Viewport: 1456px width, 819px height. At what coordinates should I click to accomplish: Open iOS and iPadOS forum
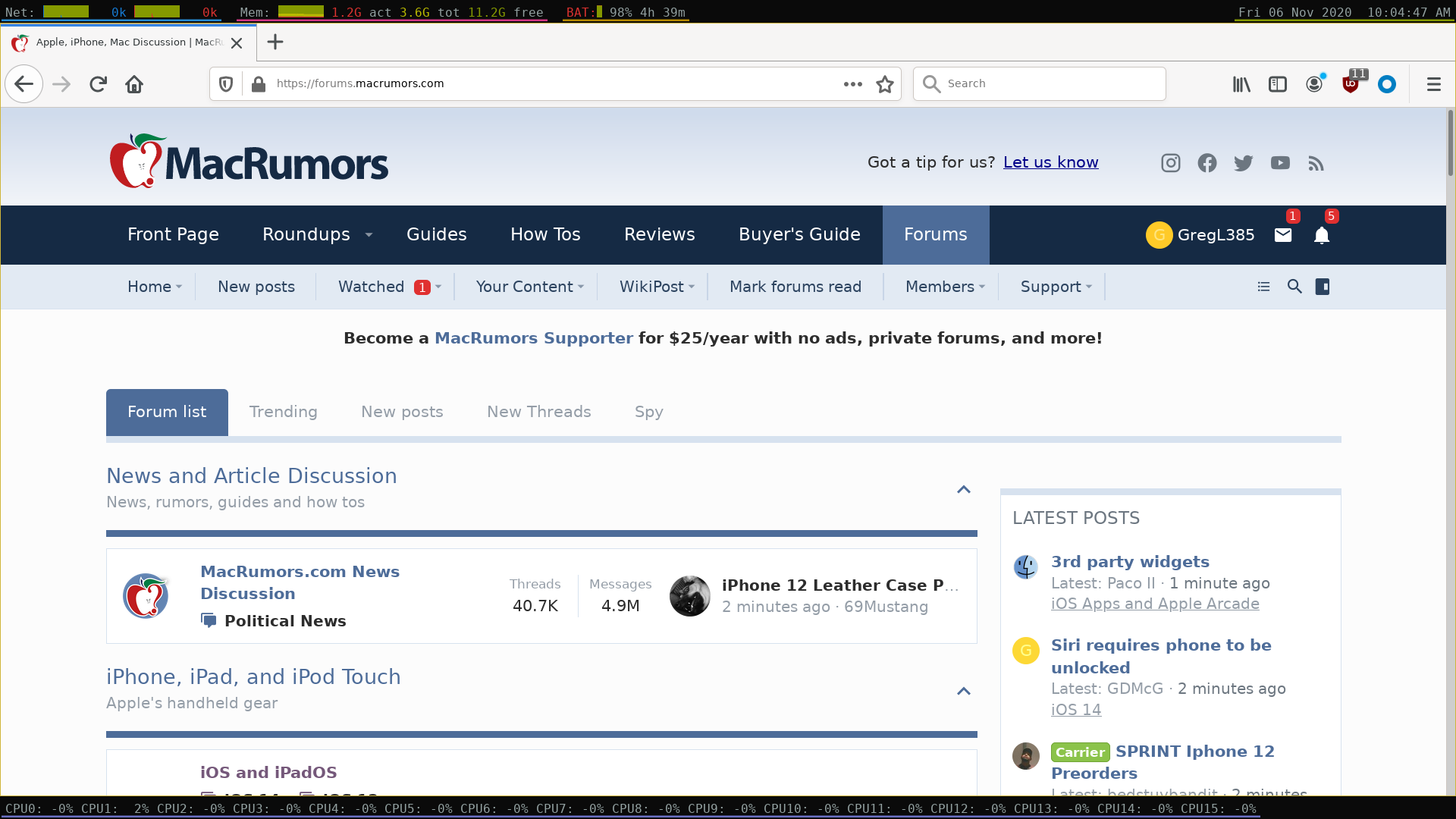tap(268, 773)
